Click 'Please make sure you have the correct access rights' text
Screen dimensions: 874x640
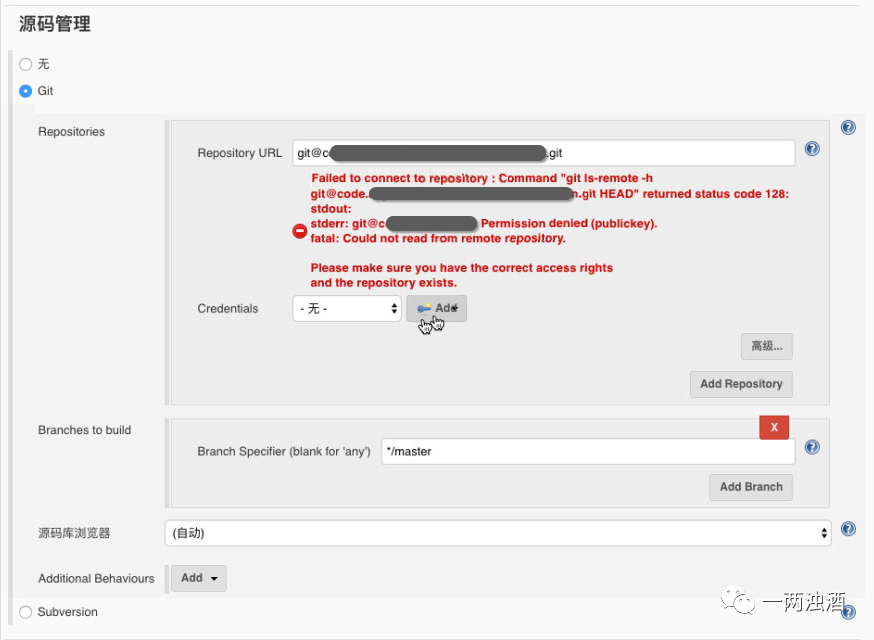(462, 268)
